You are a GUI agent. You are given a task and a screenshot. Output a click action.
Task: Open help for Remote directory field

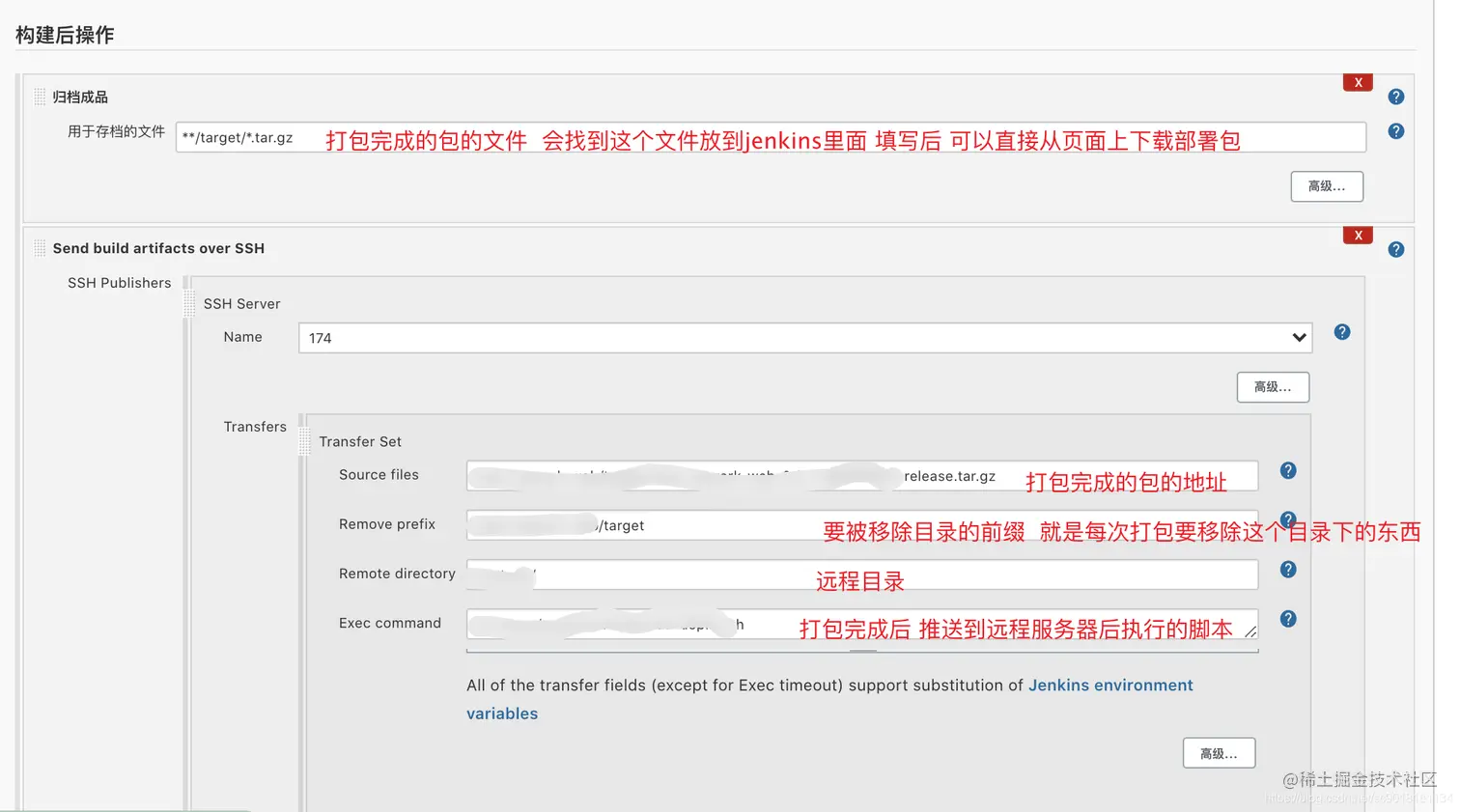tap(1287, 570)
